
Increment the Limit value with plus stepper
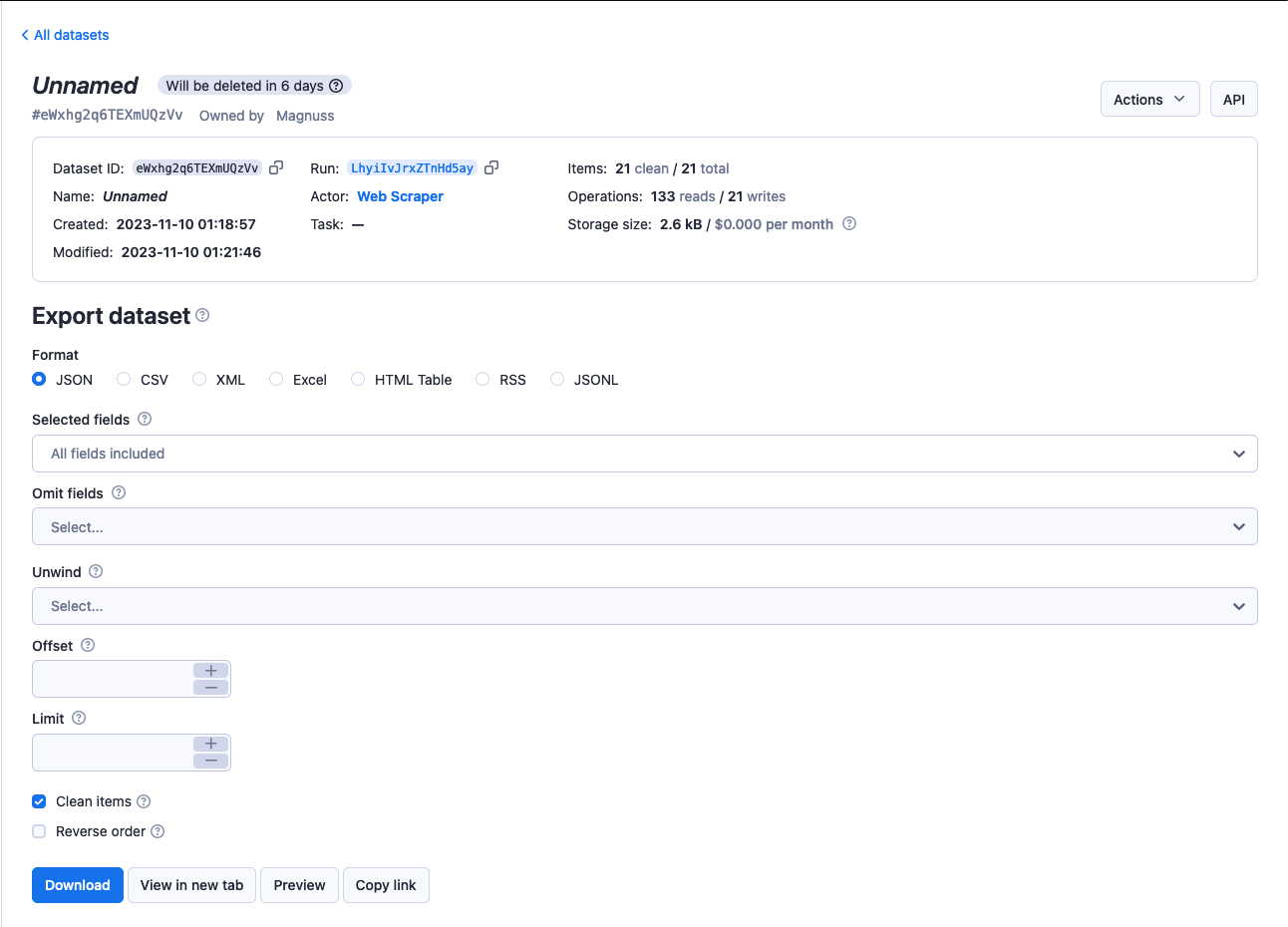210,744
